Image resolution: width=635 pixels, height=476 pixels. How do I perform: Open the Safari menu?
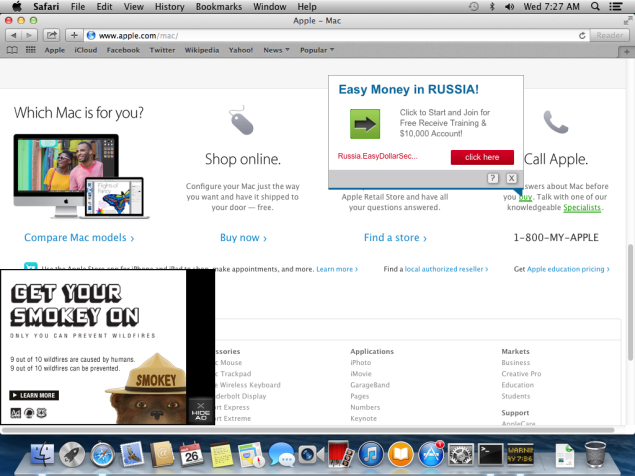46,6
